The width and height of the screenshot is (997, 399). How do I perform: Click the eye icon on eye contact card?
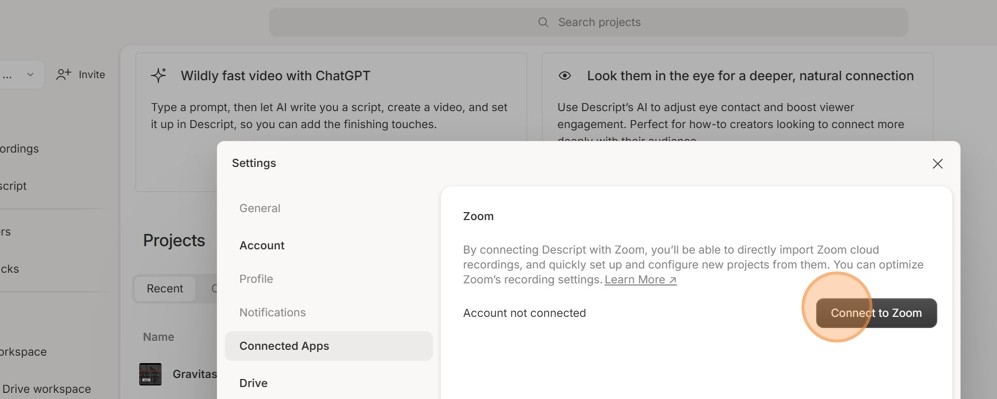565,76
